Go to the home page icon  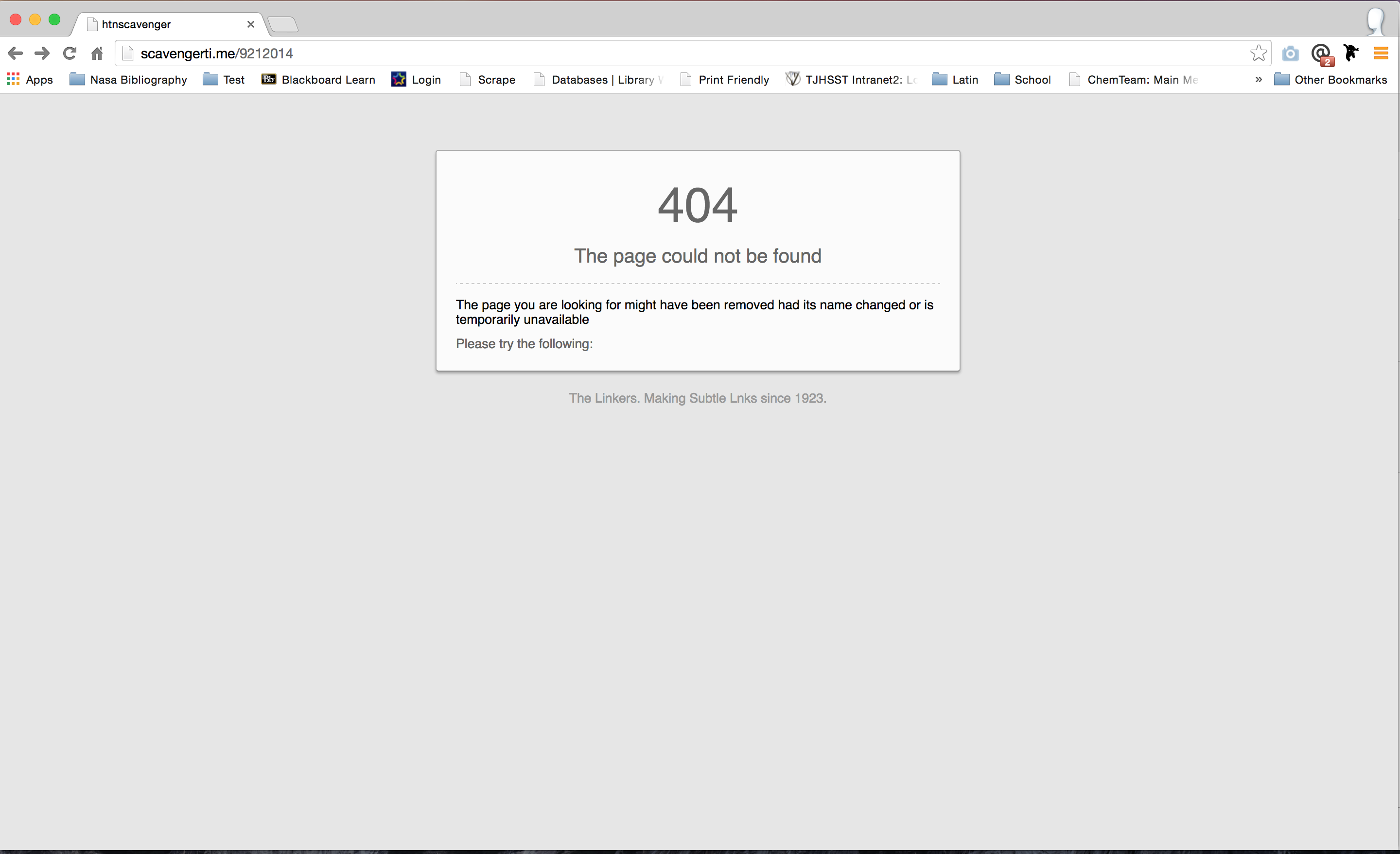97,53
